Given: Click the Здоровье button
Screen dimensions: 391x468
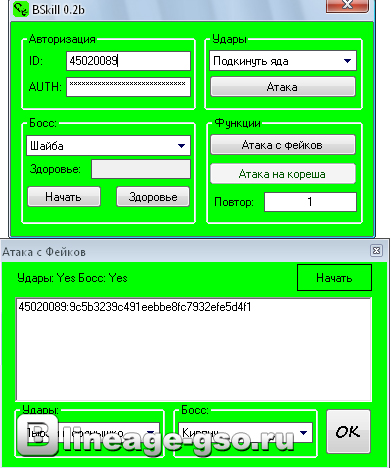Looking at the screenshot, I should pos(153,197).
